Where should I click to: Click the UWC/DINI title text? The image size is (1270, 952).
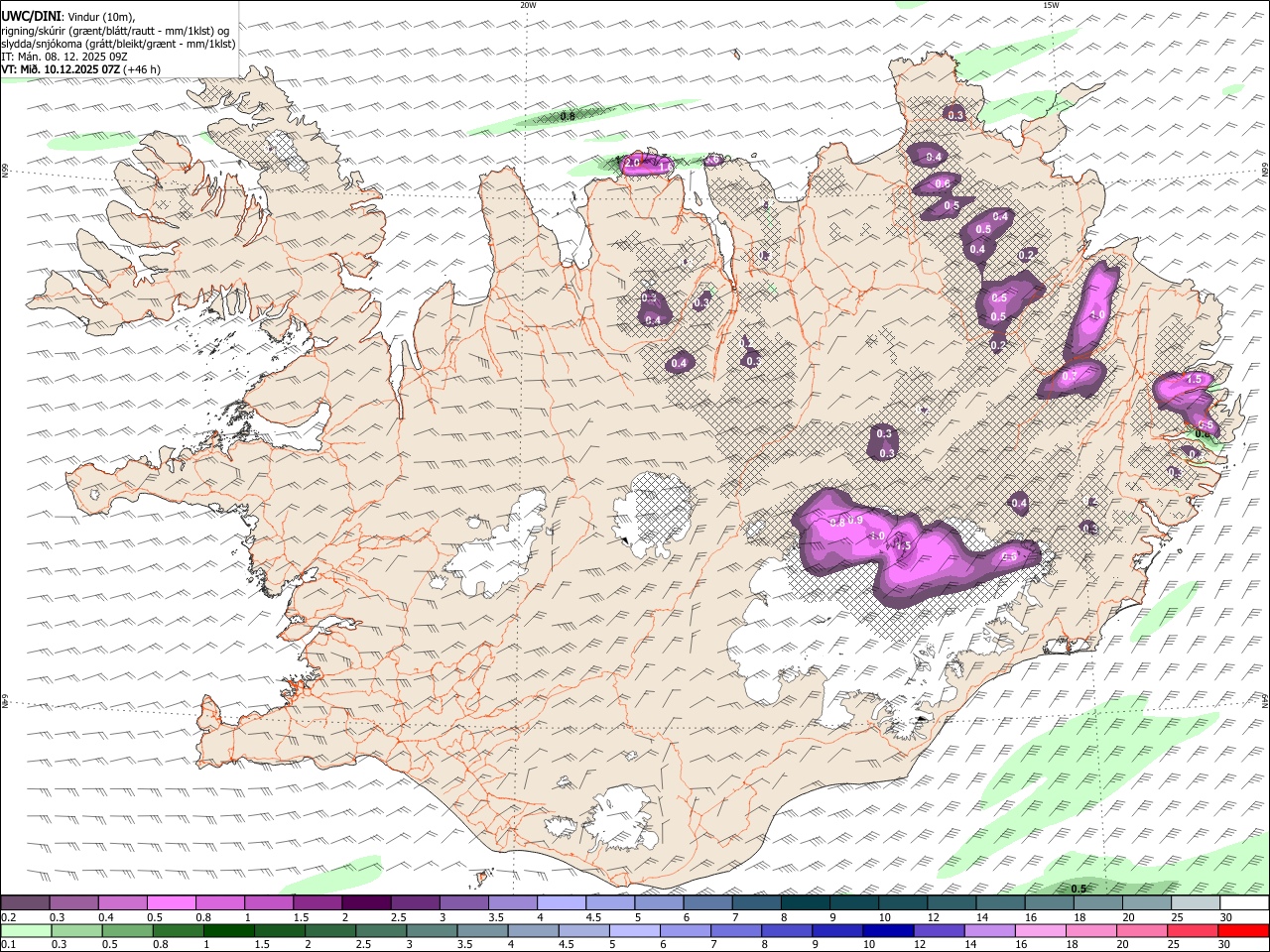tap(30, 17)
